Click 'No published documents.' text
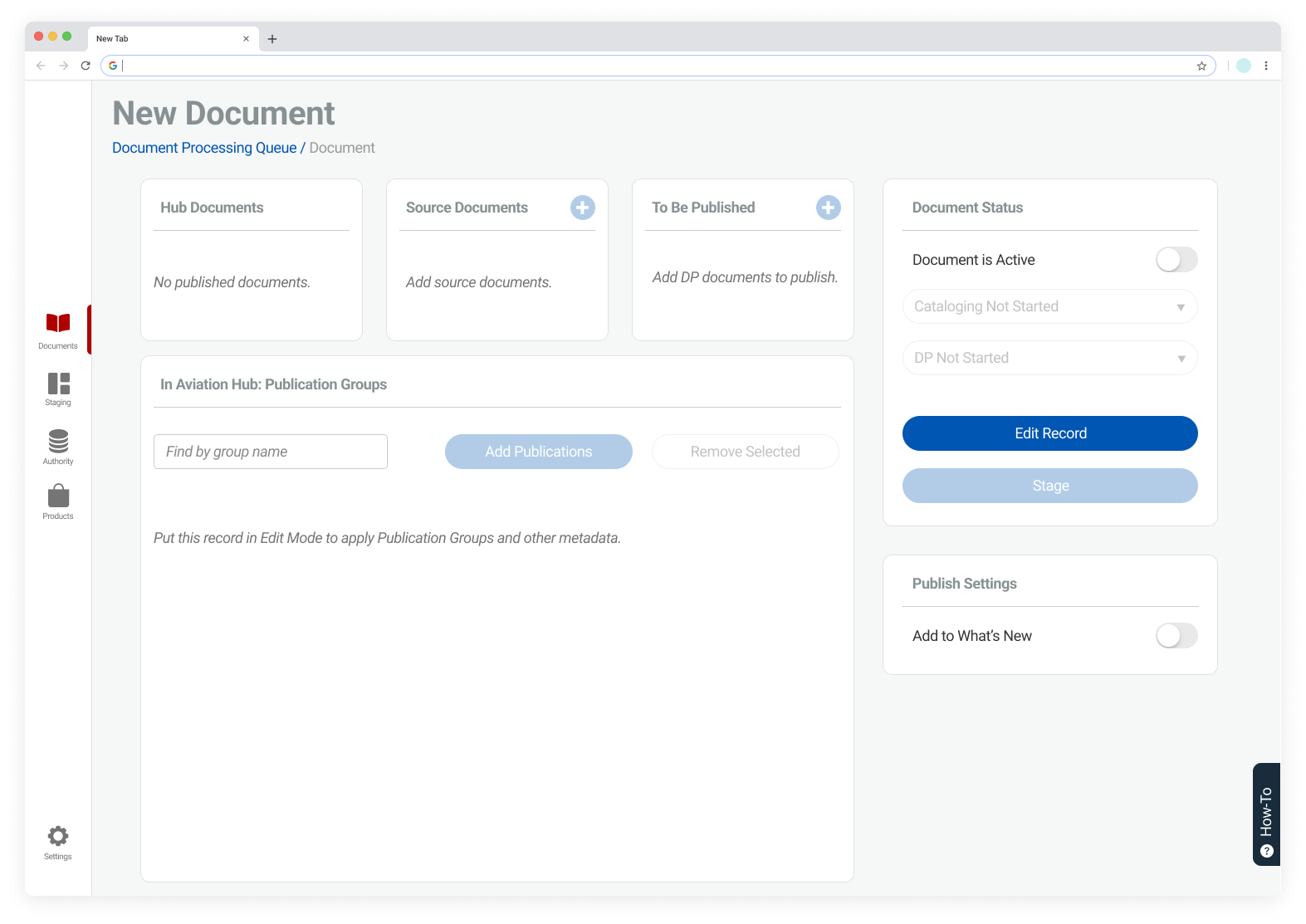 tap(232, 282)
